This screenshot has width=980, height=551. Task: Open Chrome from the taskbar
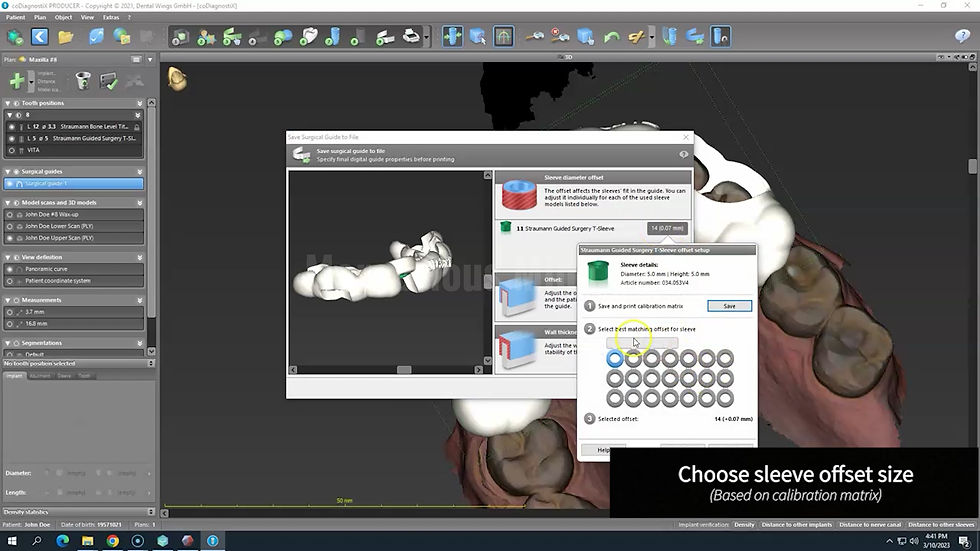112,540
